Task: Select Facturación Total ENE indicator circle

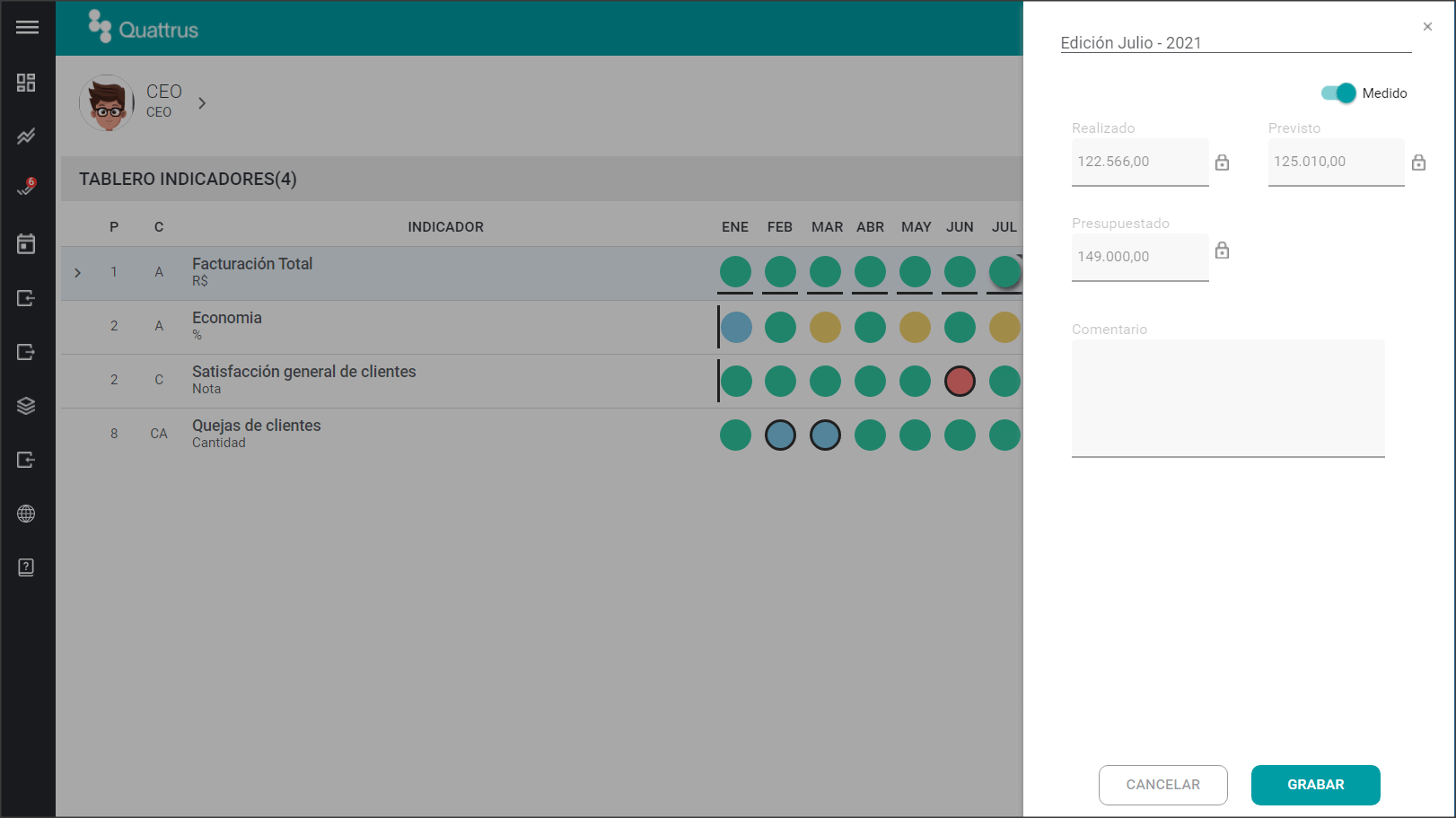Action: (x=735, y=272)
